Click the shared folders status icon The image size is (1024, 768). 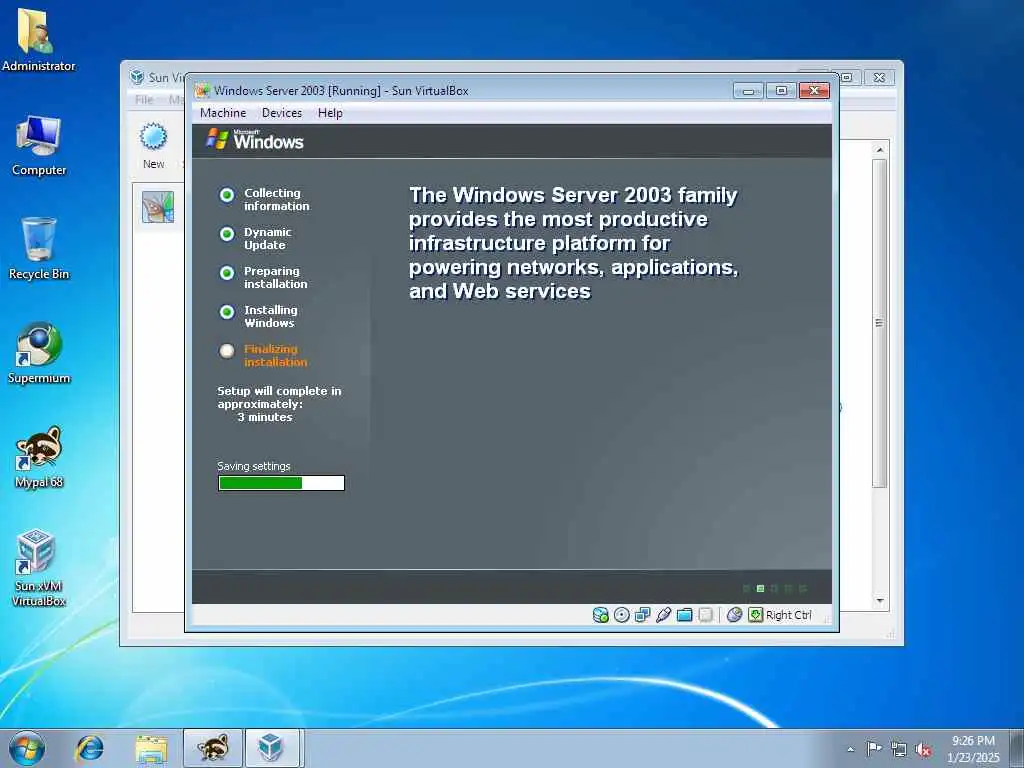684,615
